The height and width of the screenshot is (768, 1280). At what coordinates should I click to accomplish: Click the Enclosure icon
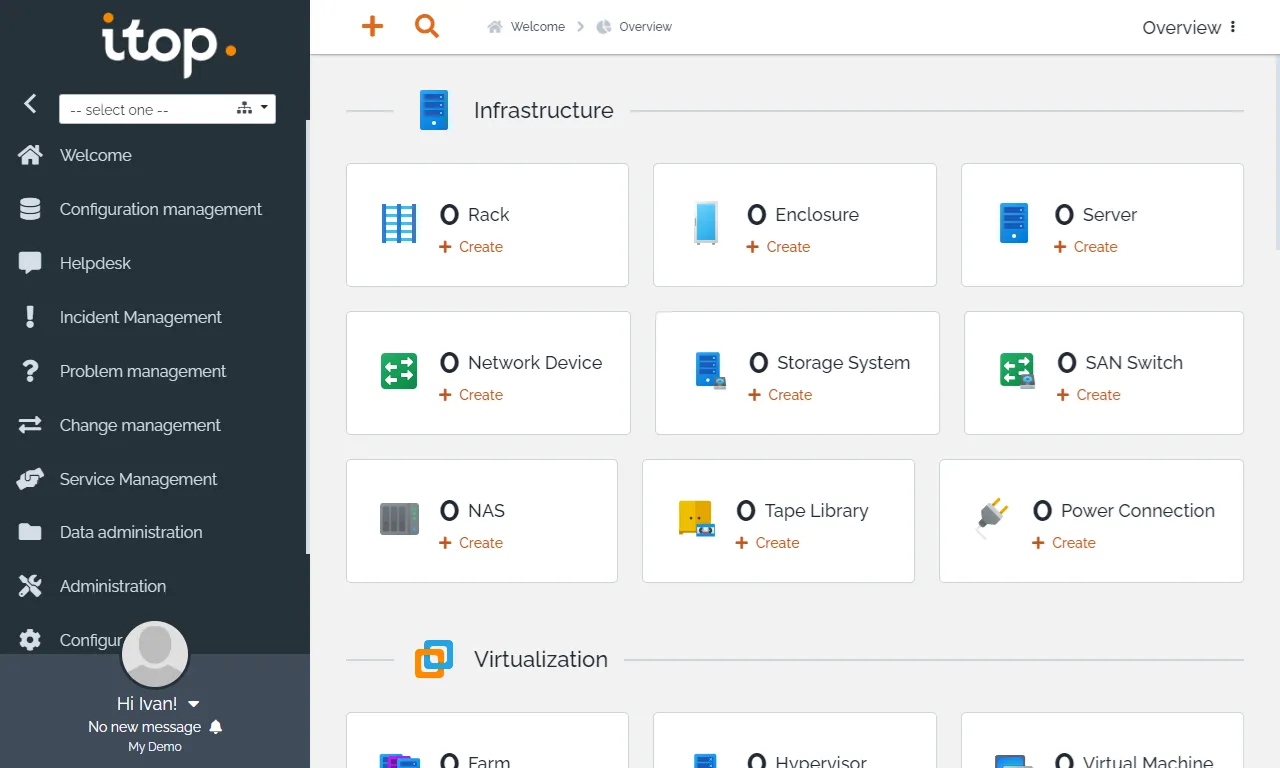pyautogui.click(x=706, y=224)
